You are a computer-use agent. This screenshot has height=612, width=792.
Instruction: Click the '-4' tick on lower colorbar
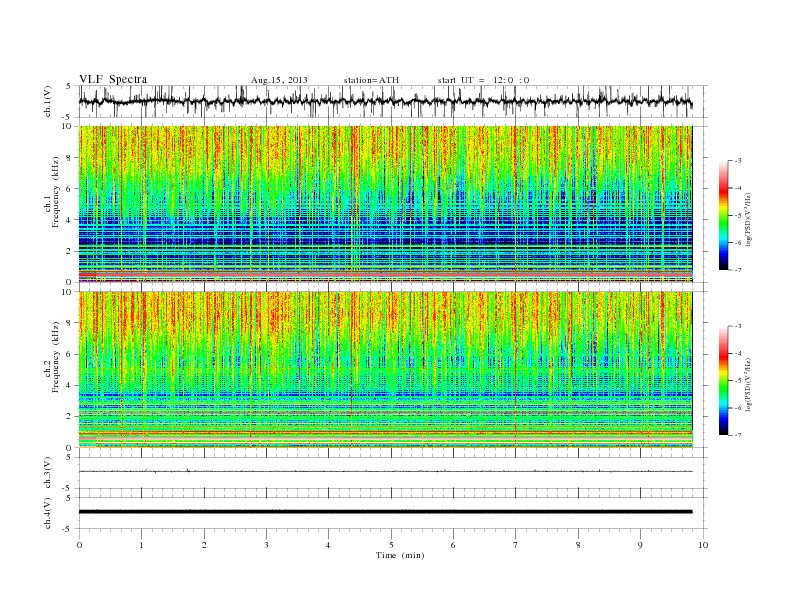738,353
